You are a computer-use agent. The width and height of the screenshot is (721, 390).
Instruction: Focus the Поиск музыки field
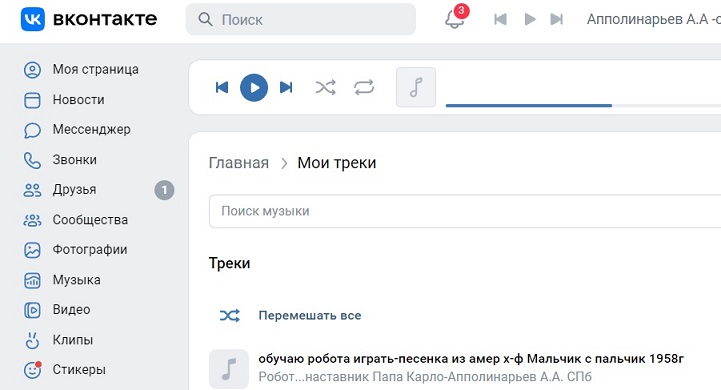point(465,211)
